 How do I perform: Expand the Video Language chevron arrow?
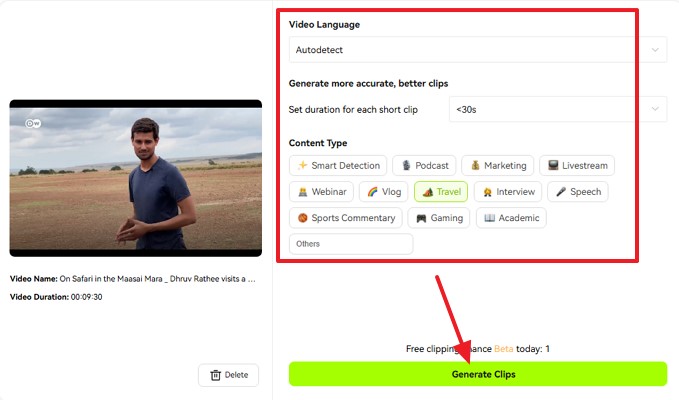point(655,50)
